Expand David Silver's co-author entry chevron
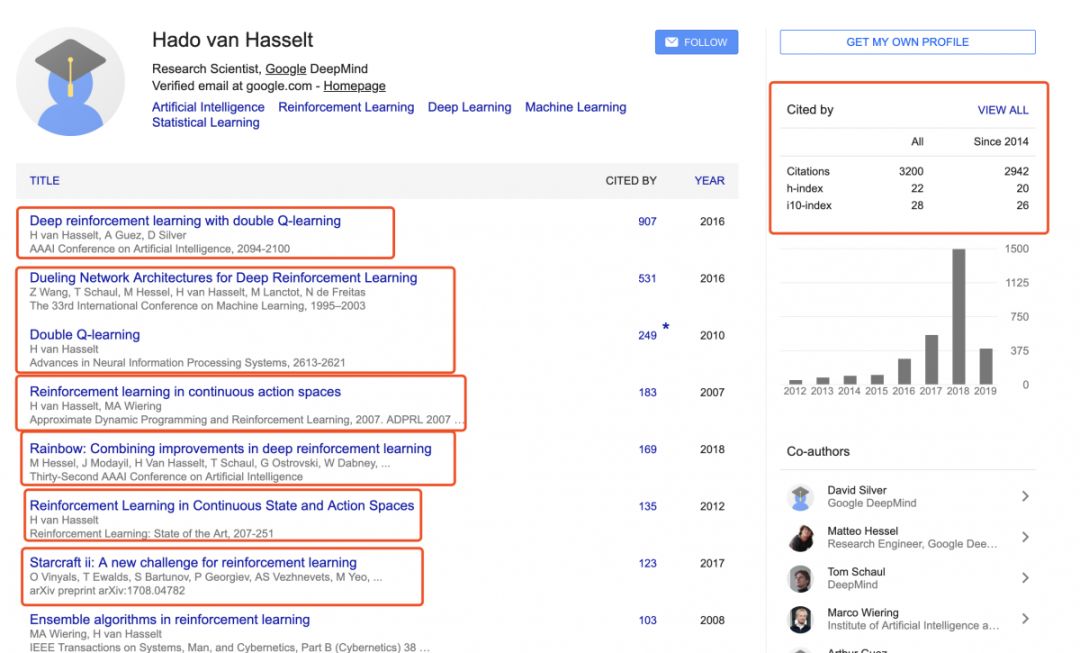 [x=1025, y=497]
